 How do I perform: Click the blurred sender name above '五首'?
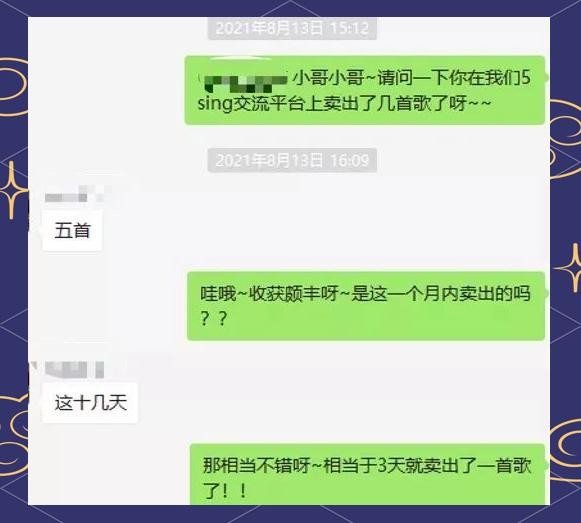point(76,195)
